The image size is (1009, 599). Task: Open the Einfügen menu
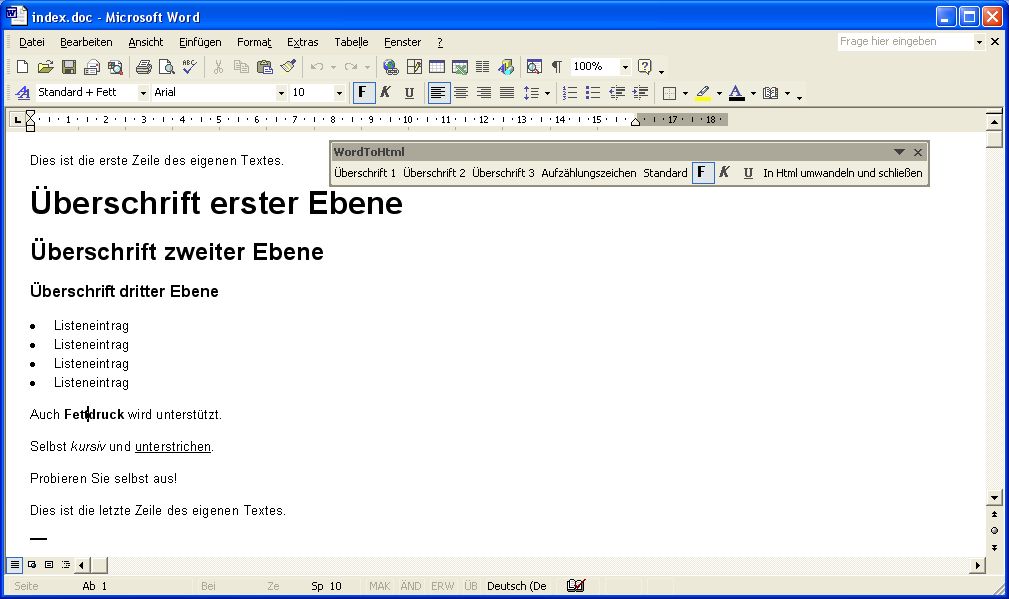(x=200, y=42)
